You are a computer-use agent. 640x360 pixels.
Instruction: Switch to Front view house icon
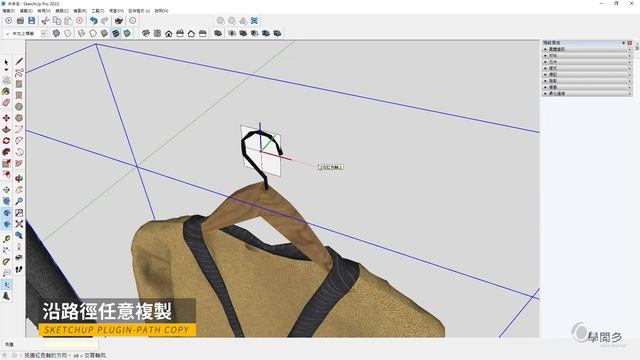169,33
